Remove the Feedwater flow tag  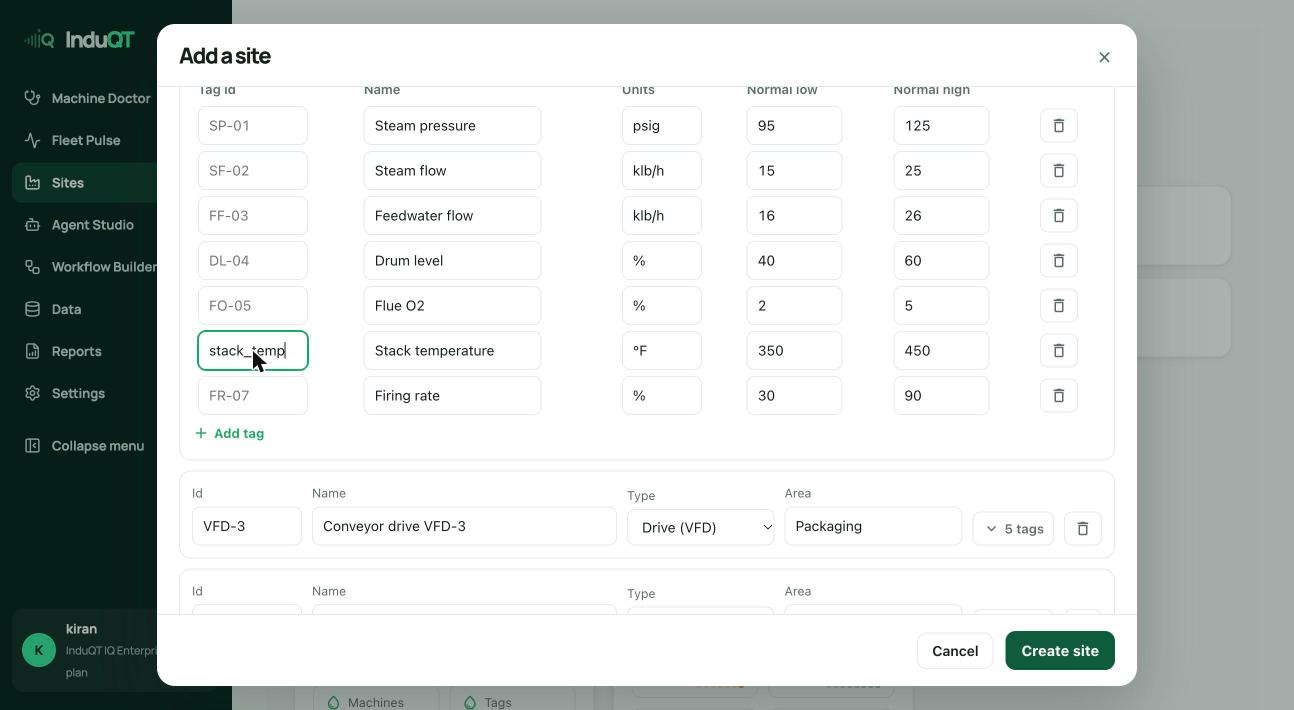1059,216
